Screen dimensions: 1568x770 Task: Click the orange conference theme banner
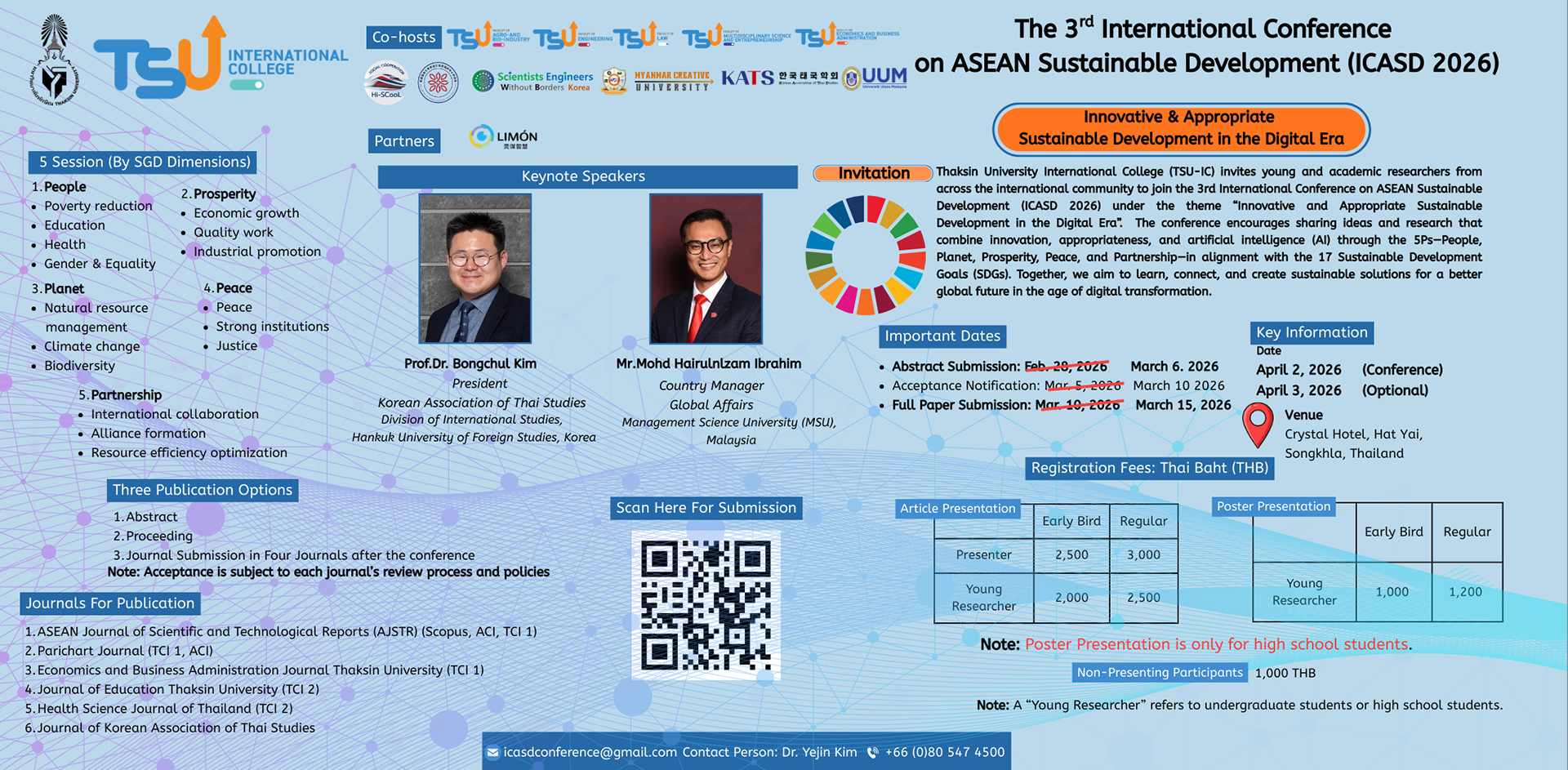(x=1181, y=129)
